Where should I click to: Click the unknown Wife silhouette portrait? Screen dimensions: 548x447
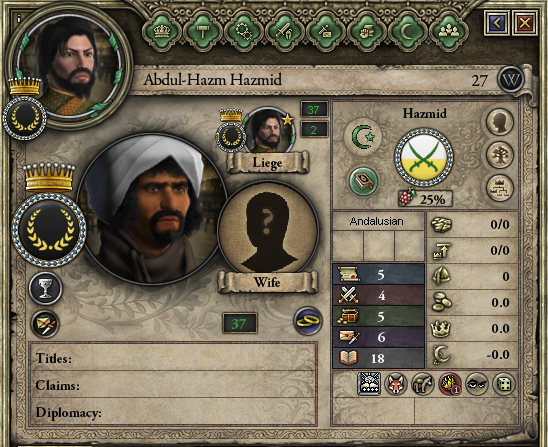[x=268, y=231]
